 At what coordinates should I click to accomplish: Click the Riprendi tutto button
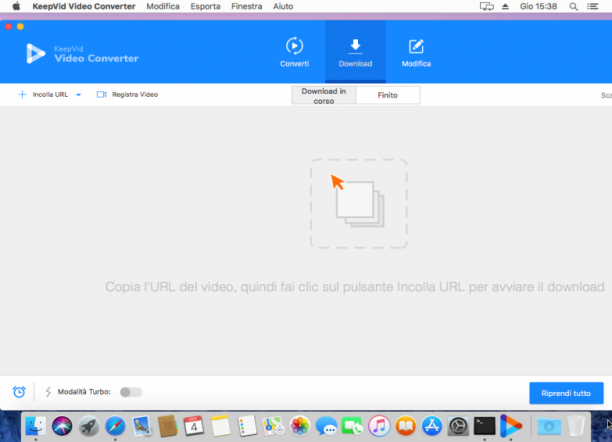tap(566, 393)
